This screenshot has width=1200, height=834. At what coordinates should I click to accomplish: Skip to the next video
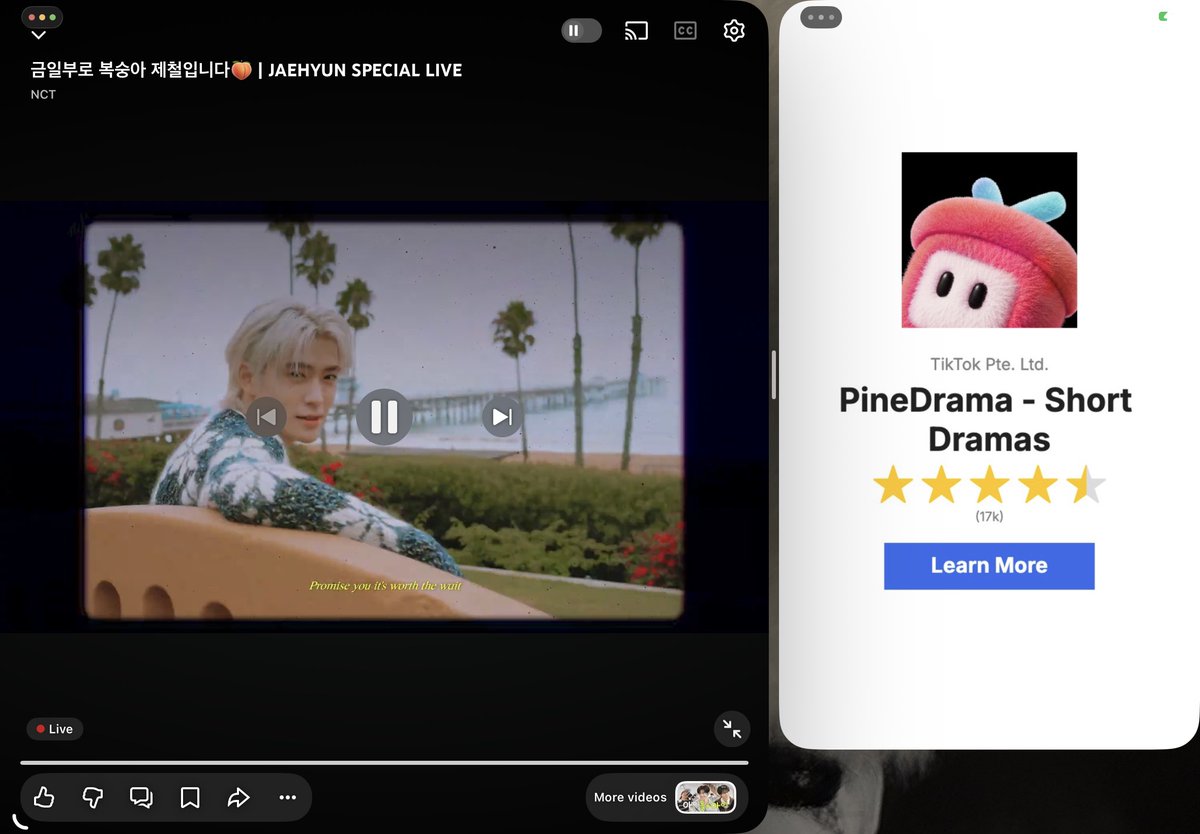tap(502, 417)
